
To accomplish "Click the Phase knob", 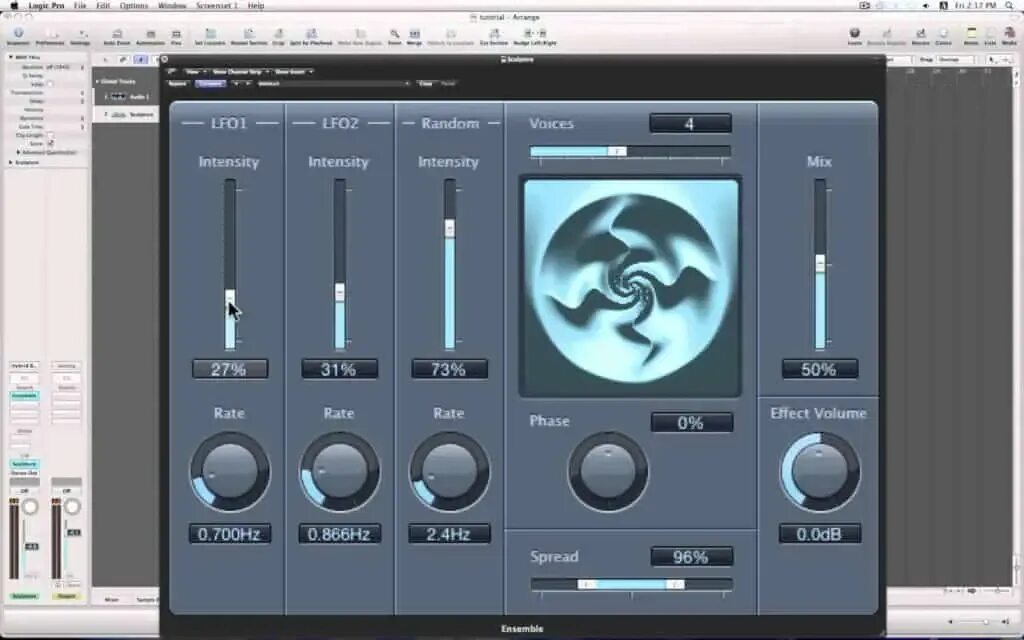I will pyautogui.click(x=608, y=472).
